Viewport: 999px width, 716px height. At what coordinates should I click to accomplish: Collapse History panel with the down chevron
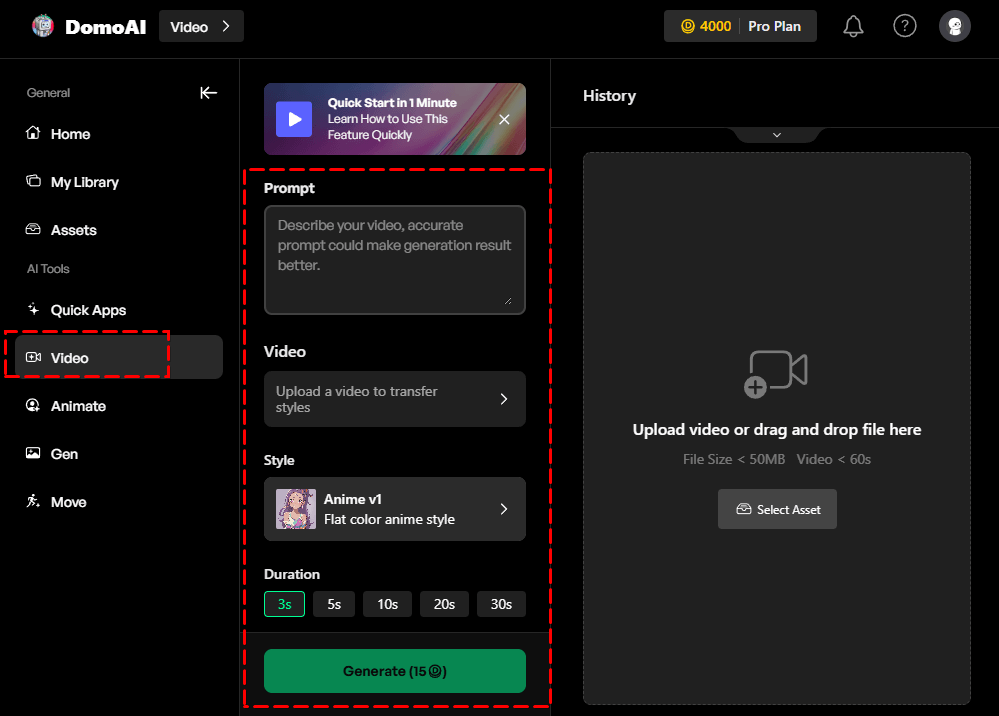(x=776, y=135)
